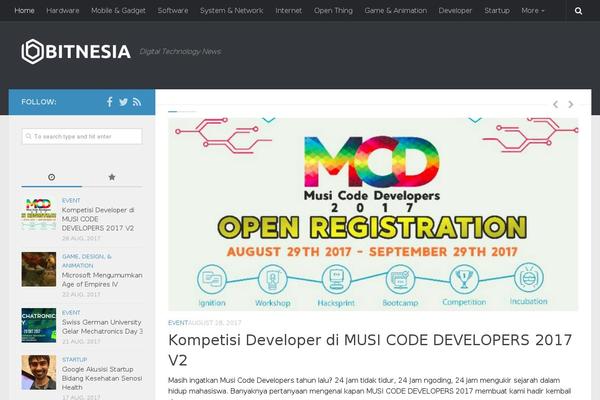Click the sidebar search input field
This screenshot has height=400, width=600.
[x=82, y=136]
